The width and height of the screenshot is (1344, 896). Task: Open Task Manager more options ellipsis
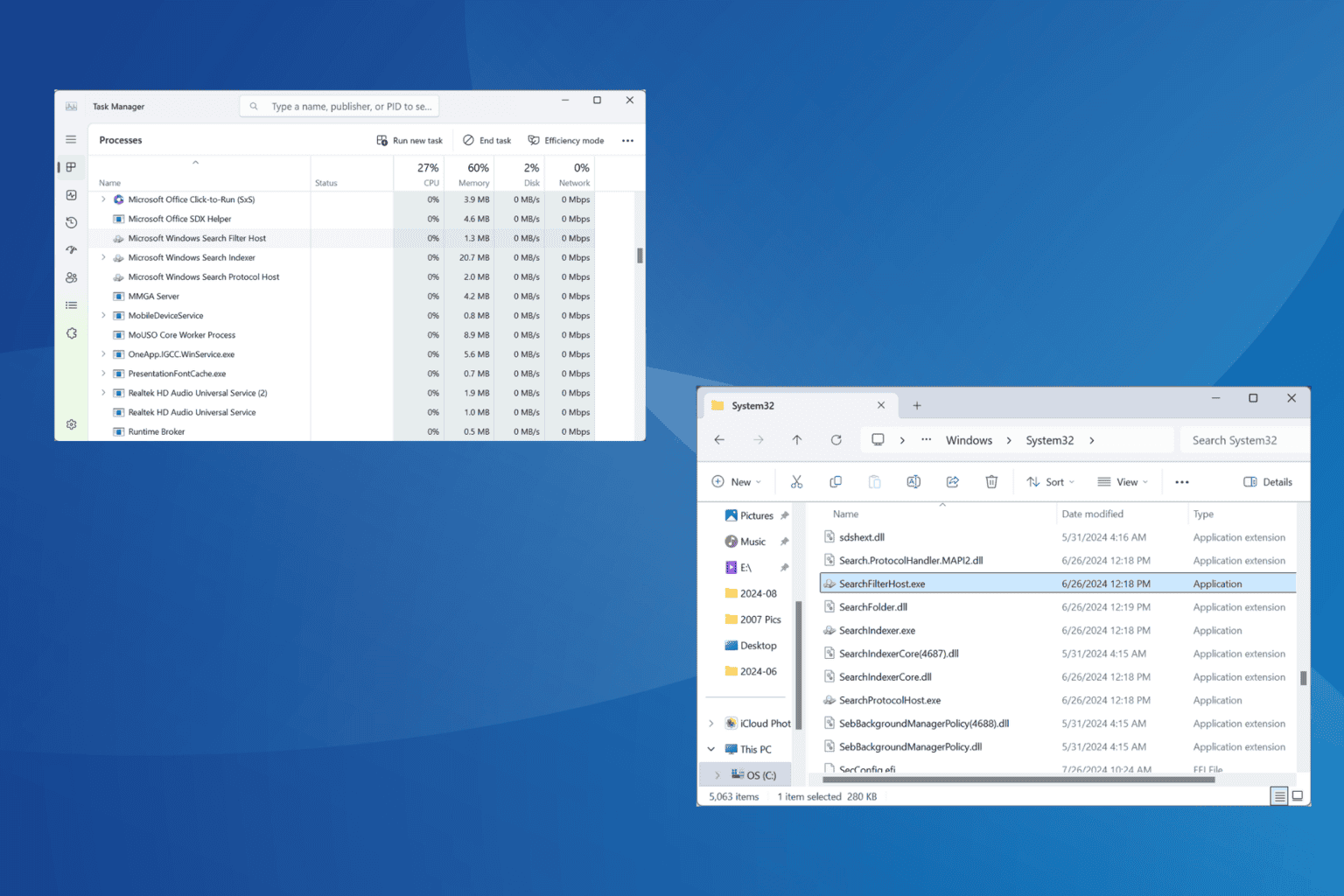tap(627, 140)
